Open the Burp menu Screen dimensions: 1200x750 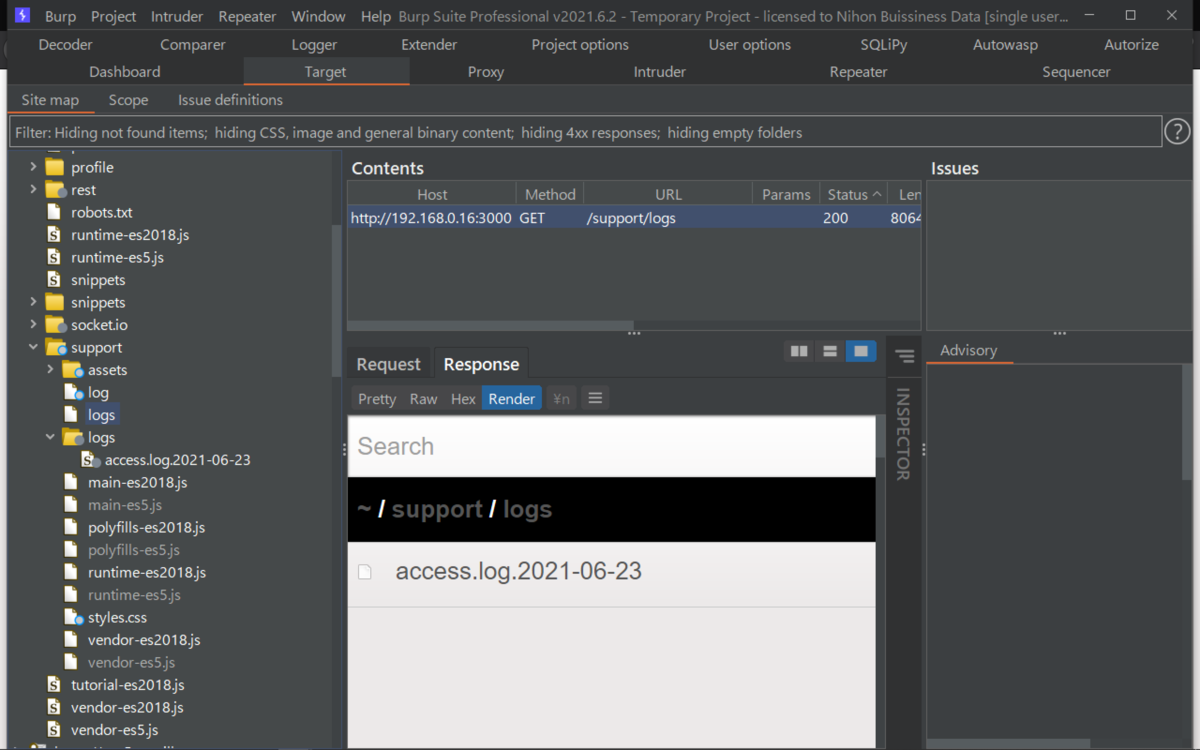(x=60, y=16)
